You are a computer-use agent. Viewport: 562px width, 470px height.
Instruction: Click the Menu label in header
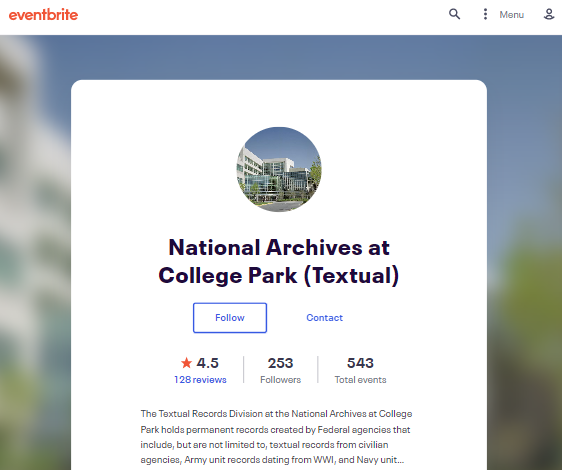511,15
